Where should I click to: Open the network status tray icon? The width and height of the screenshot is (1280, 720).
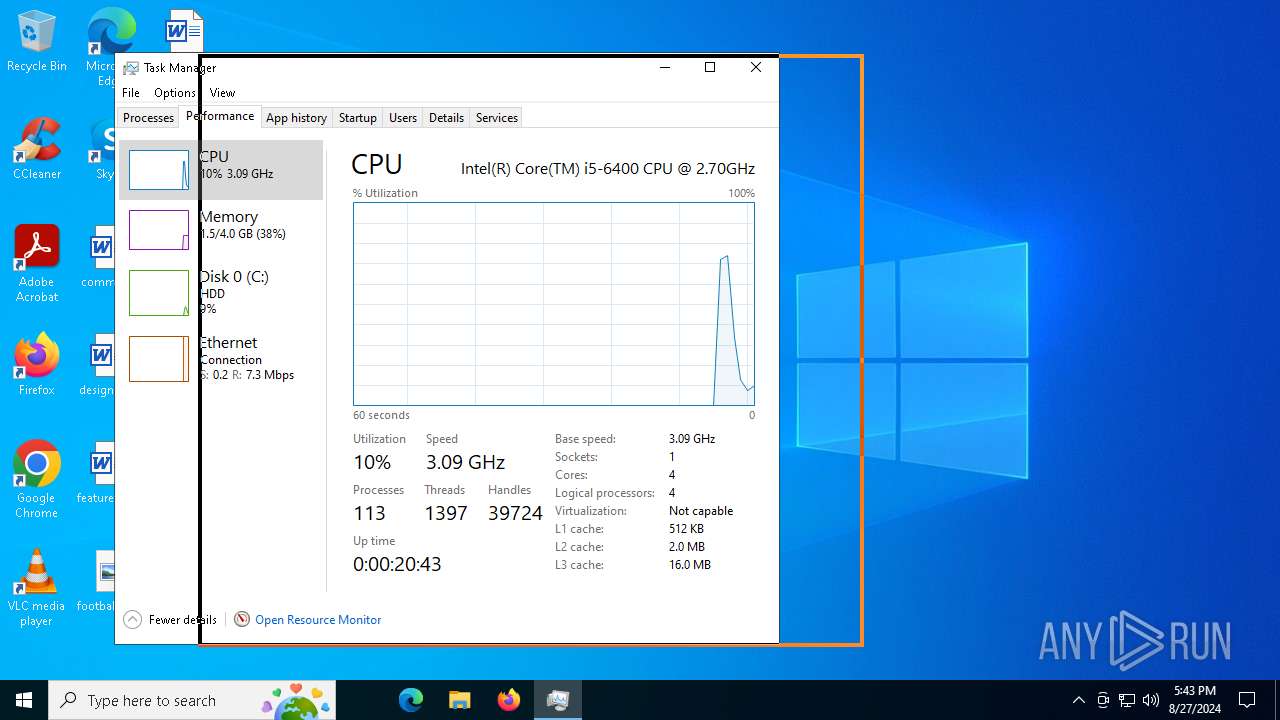tap(1127, 700)
